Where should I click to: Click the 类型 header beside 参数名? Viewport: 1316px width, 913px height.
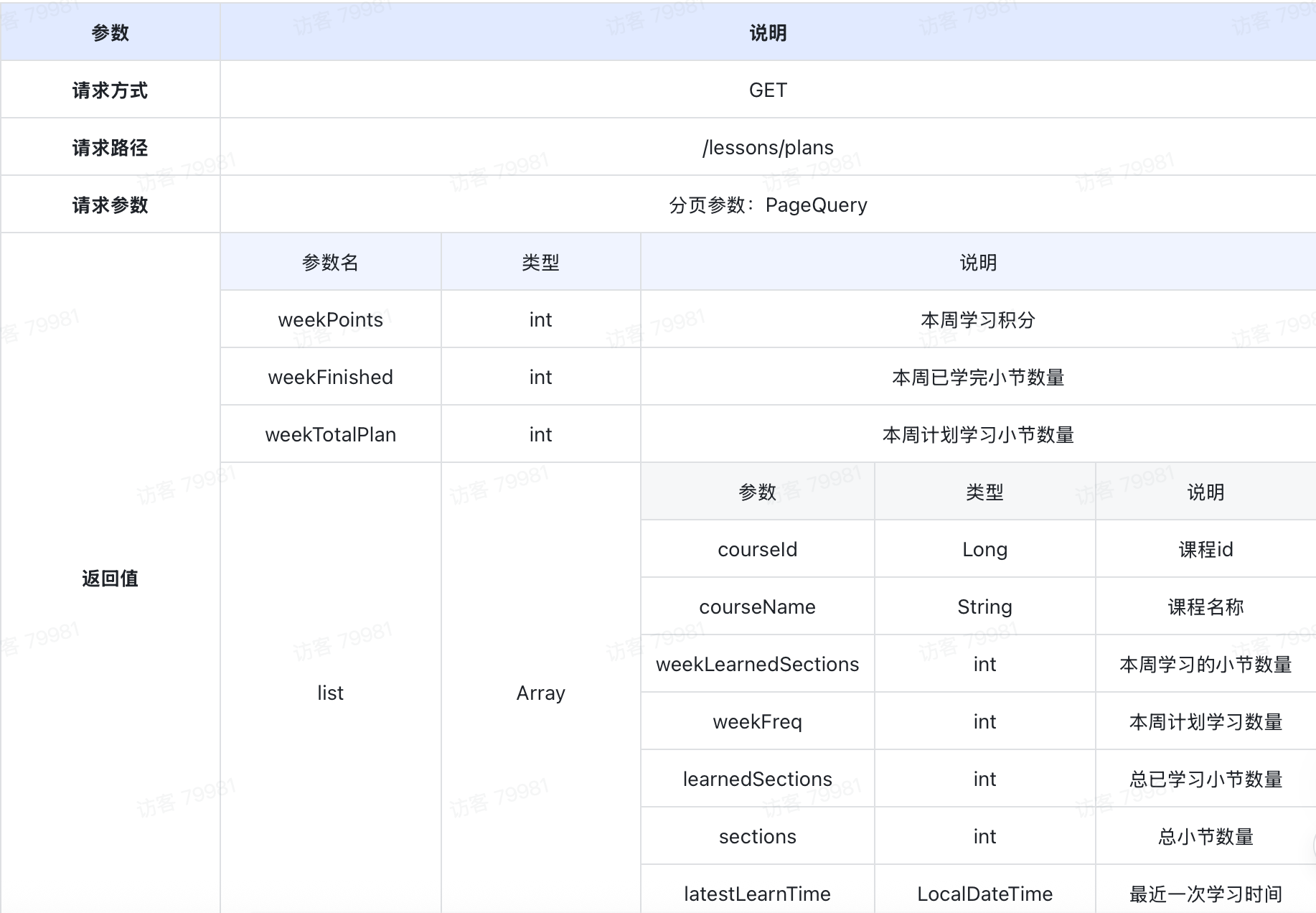540,263
